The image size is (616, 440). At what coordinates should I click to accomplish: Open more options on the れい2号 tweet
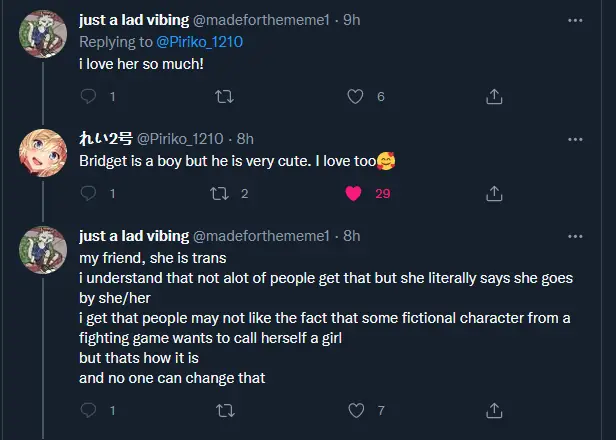point(575,138)
